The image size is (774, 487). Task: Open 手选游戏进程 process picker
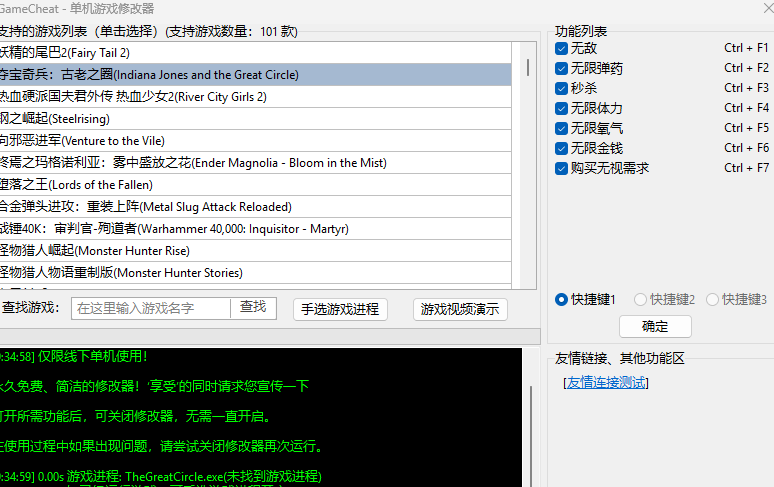pyautogui.click(x=340, y=309)
